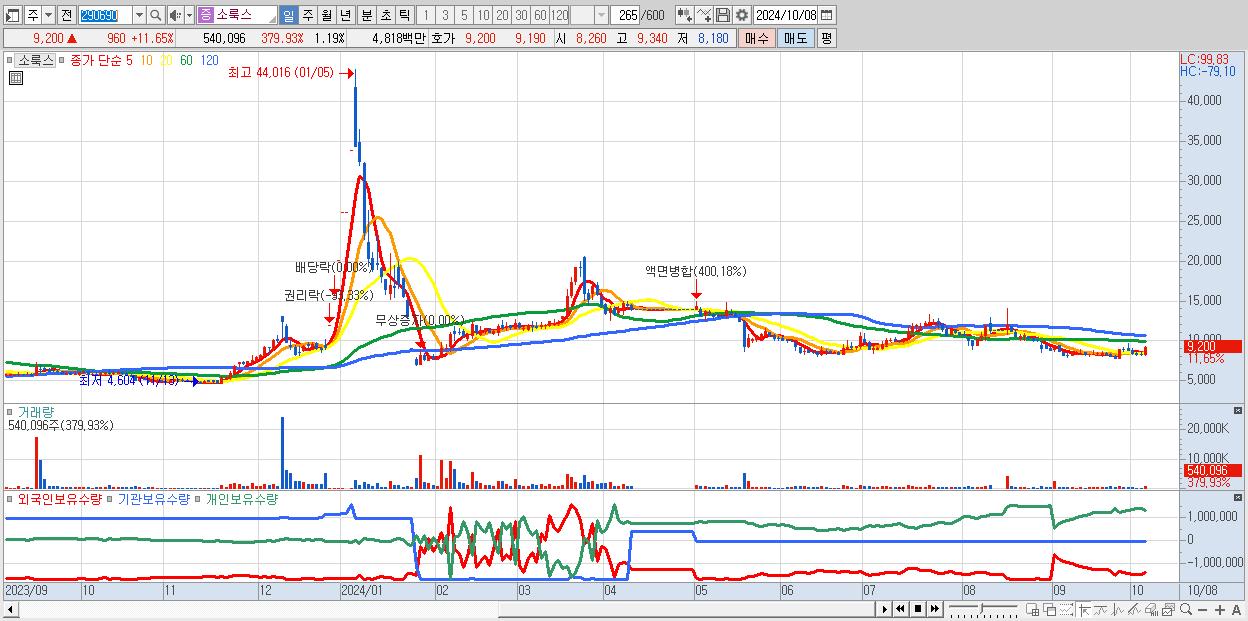Click the 평 button
Image resolution: width=1248 pixels, height=621 pixels.
click(826, 38)
